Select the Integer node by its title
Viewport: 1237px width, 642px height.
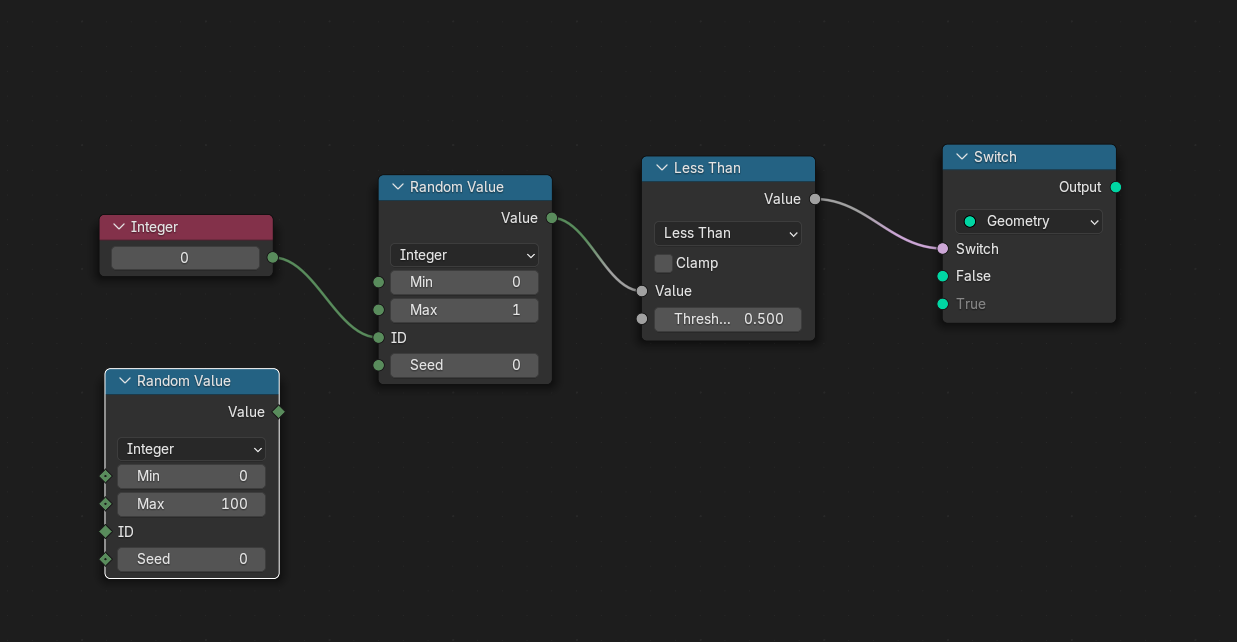[154, 228]
